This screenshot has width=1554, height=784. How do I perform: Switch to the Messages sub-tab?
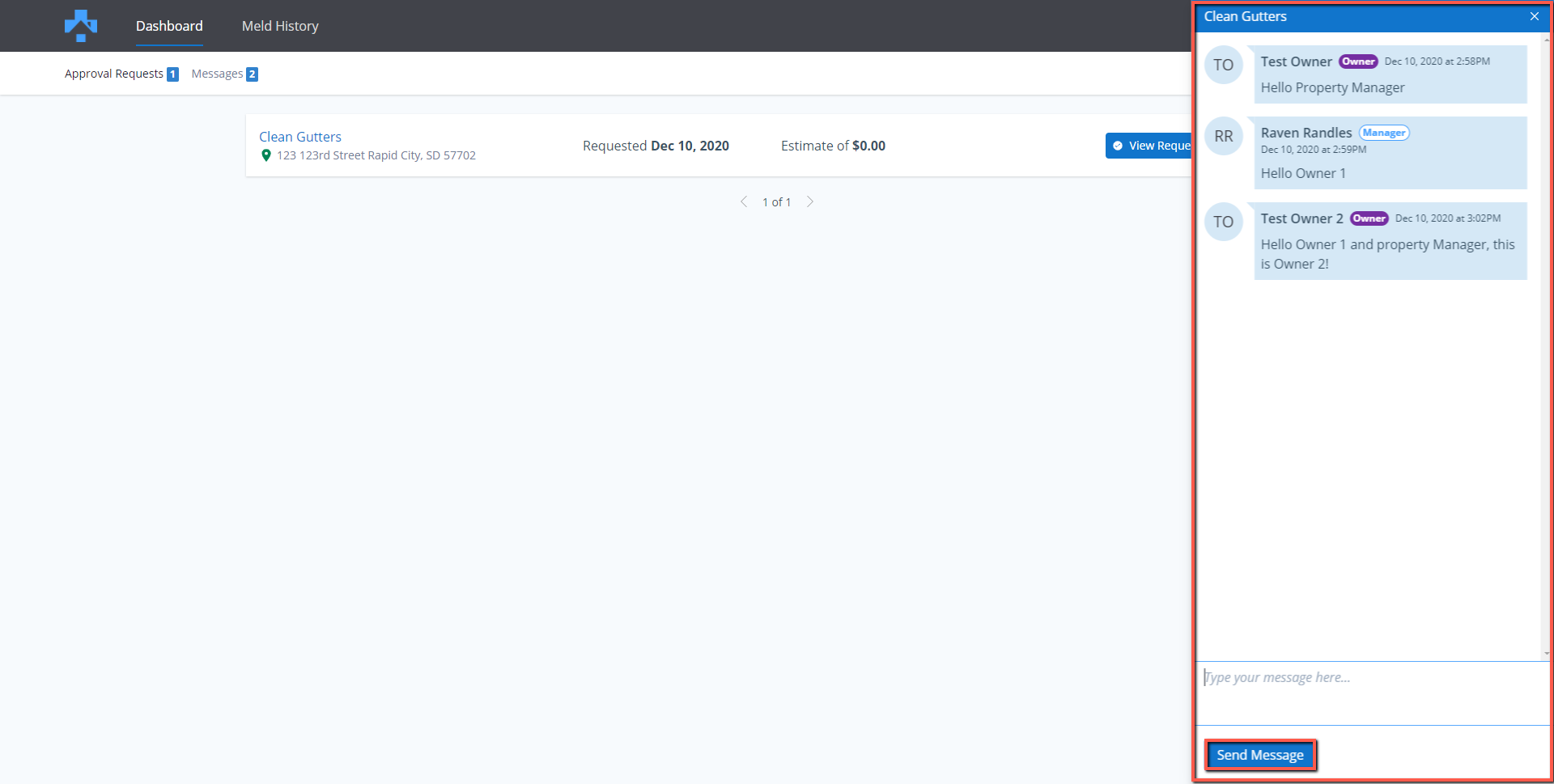tap(217, 74)
